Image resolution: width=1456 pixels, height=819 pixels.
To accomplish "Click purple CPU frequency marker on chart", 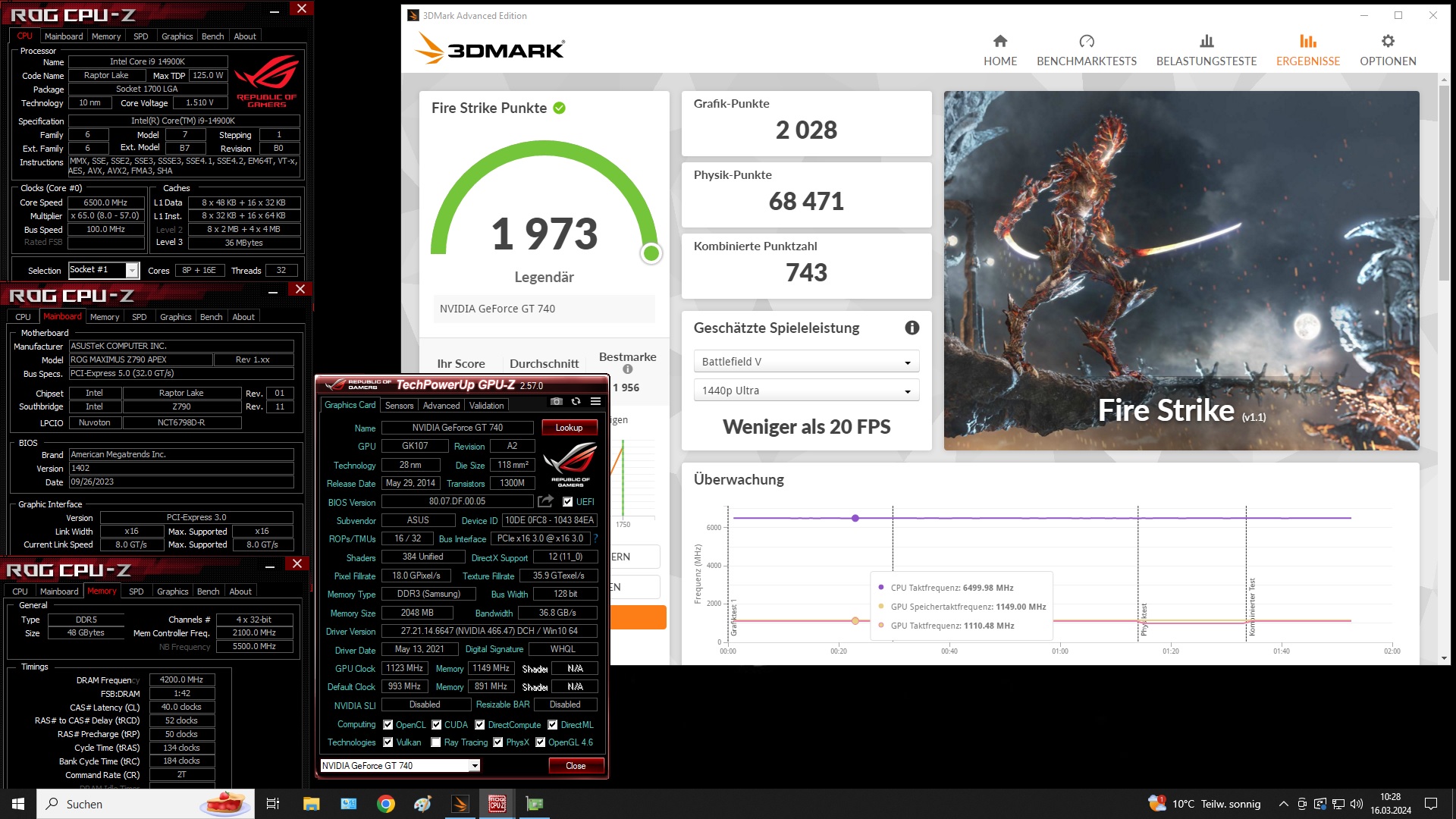I will pos(855,518).
